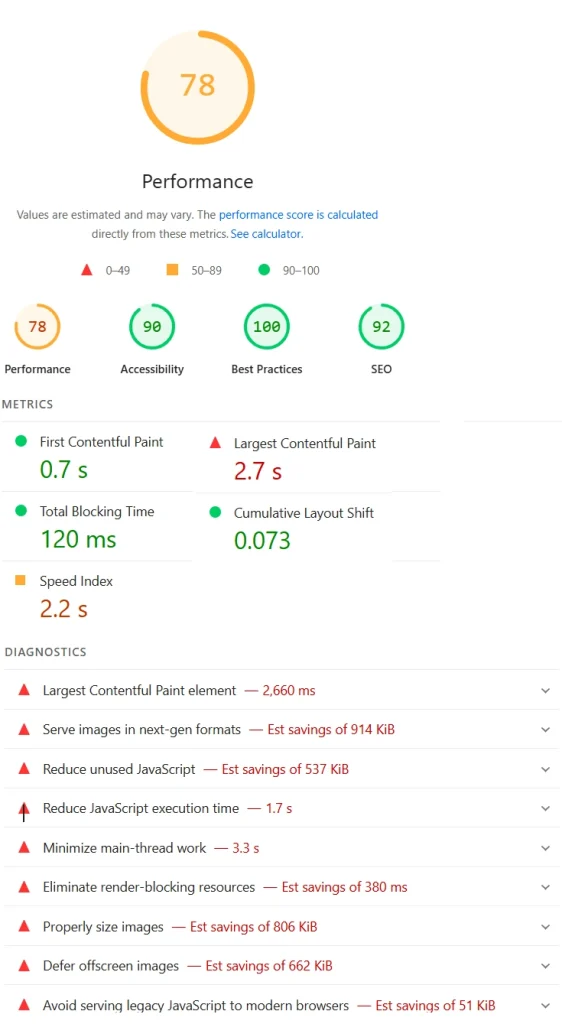Screen dimensions: 562x1024
Task: Click the Total Blocking Time metric
Action: [x=97, y=526]
